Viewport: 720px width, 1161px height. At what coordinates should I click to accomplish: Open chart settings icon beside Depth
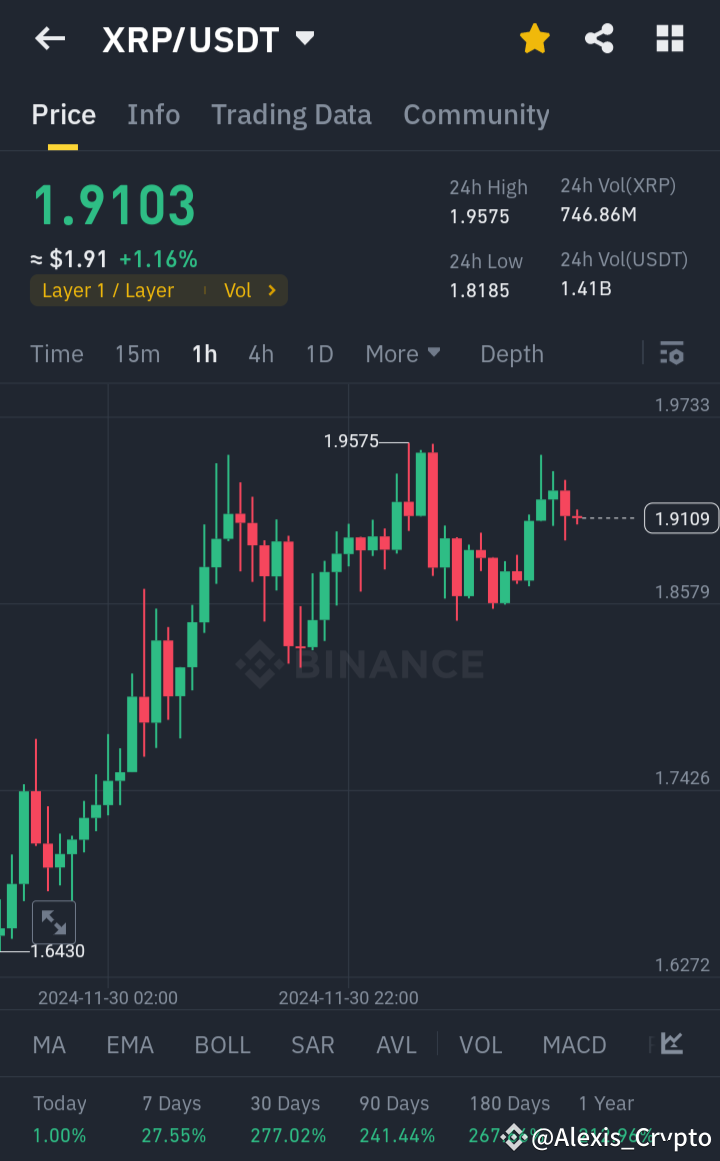click(x=671, y=353)
